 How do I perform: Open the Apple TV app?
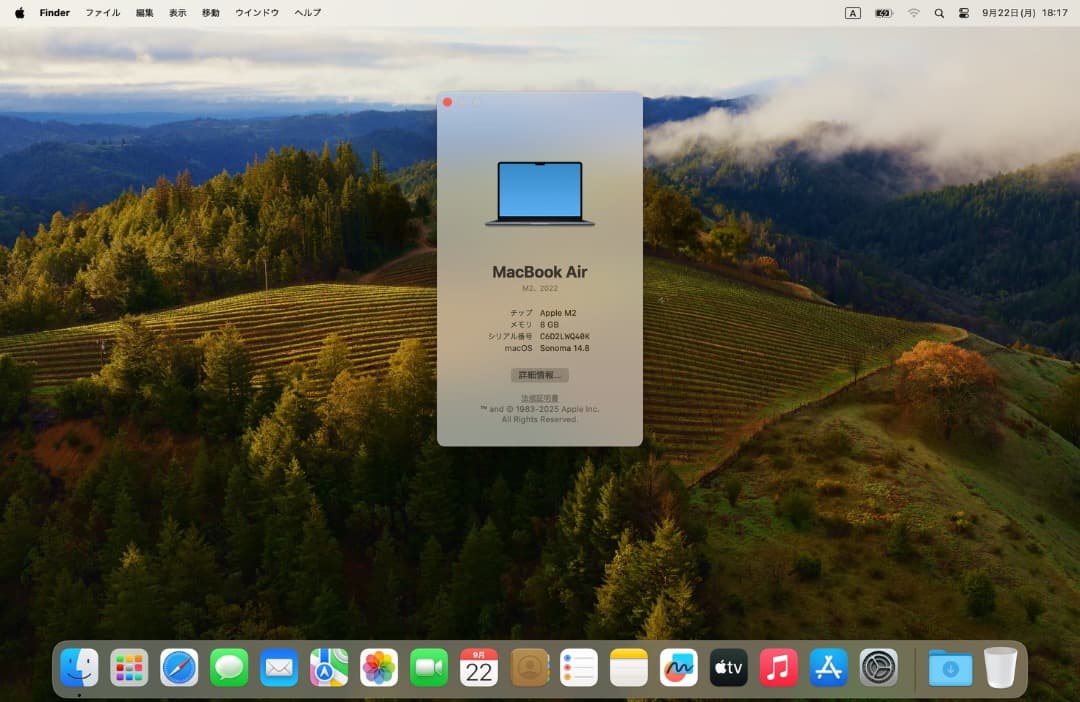pos(729,666)
